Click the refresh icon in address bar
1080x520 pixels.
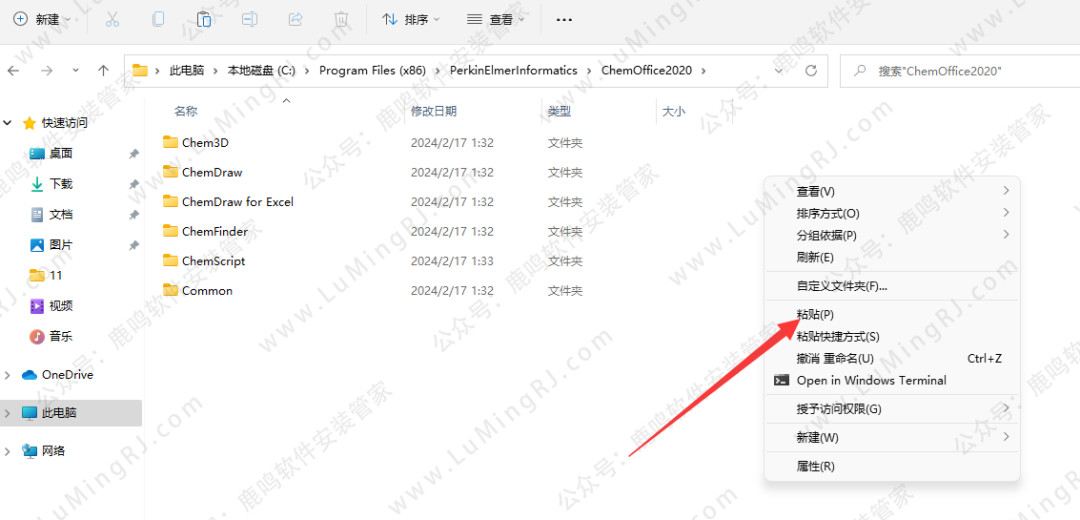point(811,70)
